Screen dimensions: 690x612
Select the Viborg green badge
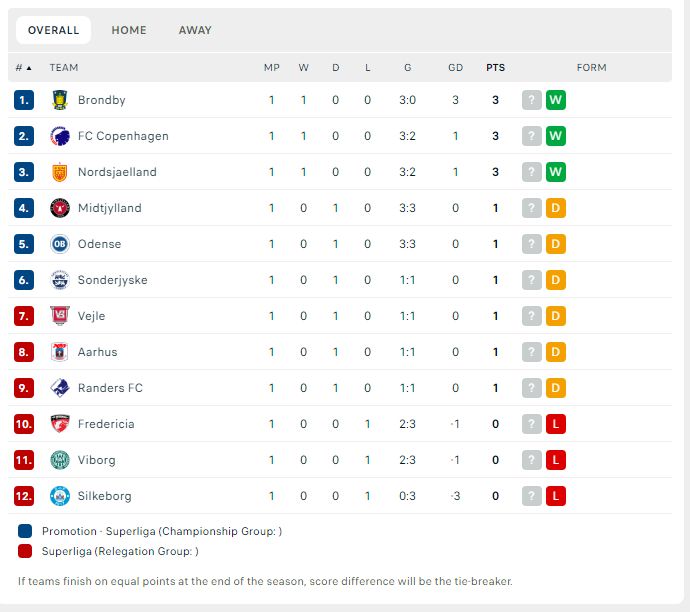(60, 460)
